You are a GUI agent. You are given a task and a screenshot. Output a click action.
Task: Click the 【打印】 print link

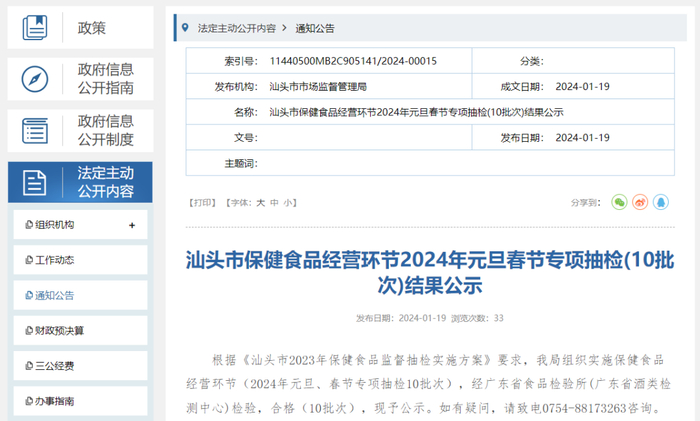(x=202, y=203)
